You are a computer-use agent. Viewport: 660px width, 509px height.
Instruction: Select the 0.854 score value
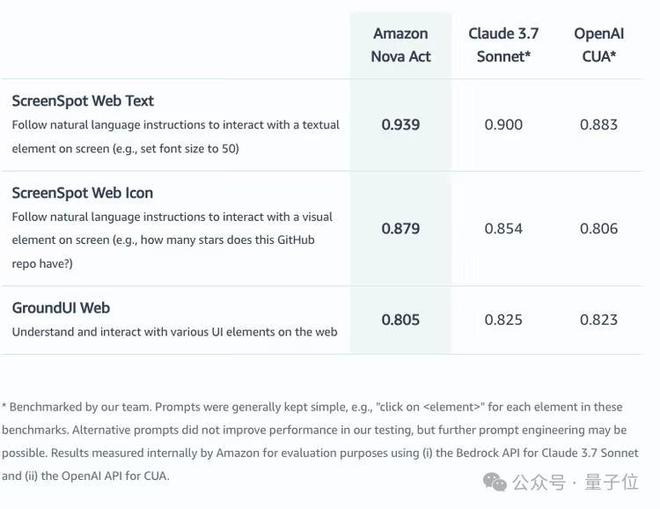click(503, 228)
